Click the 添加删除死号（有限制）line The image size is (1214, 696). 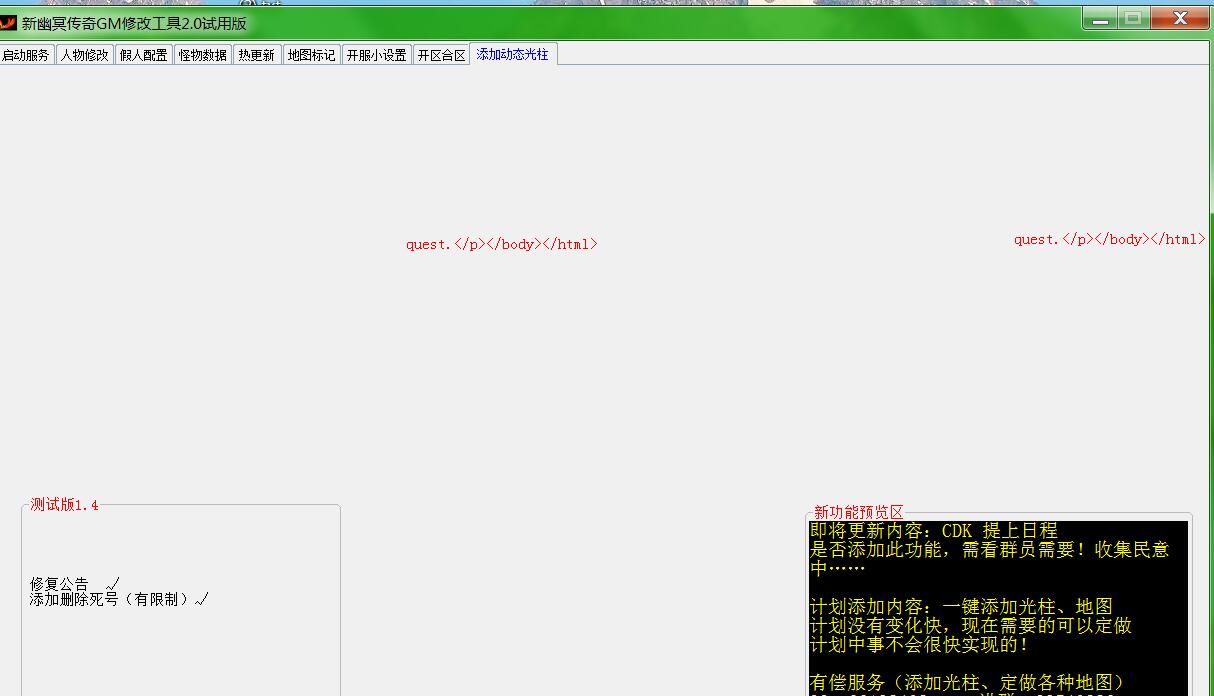point(110,599)
